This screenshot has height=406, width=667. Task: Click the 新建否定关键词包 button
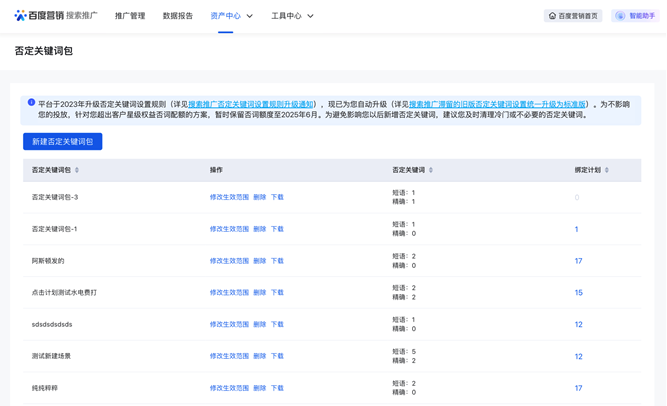click(x=62, y=142)
